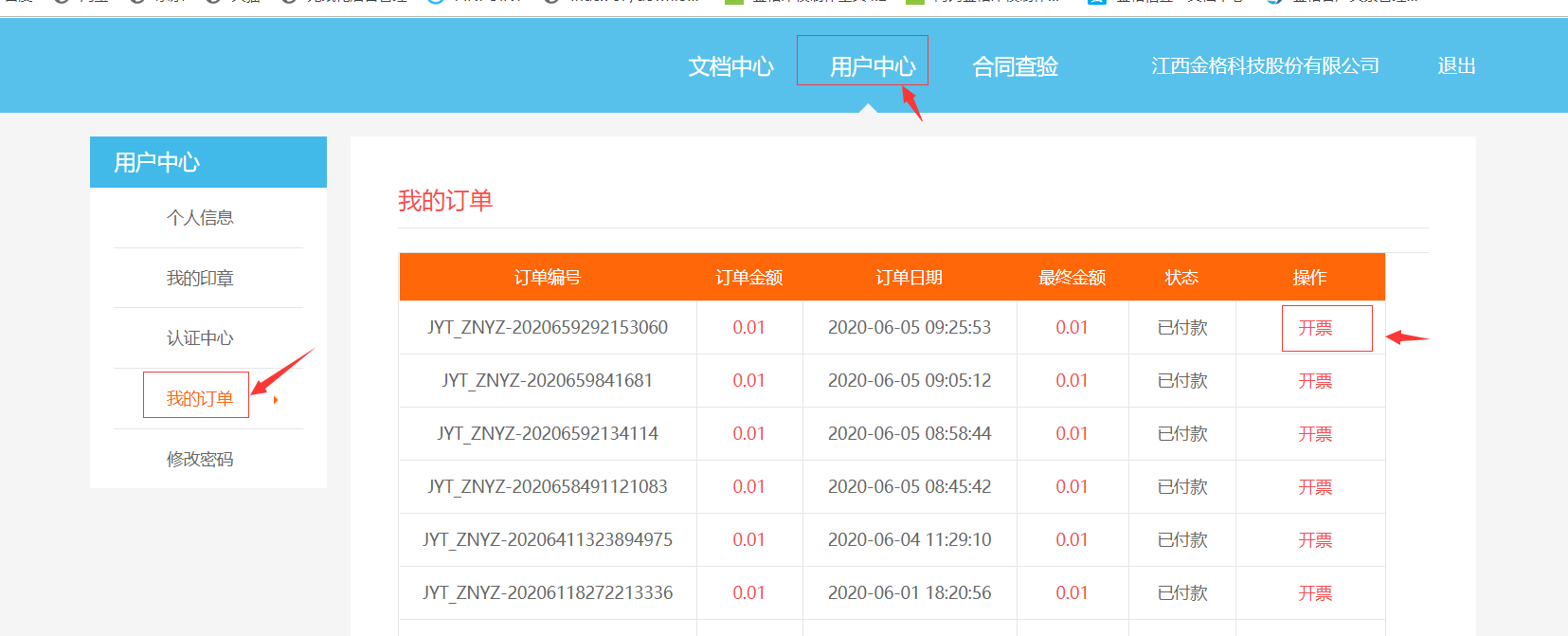Screen dimensions: 1568x636
Task: Open 个人信息 in the sidebar
Action: point(200,218)
